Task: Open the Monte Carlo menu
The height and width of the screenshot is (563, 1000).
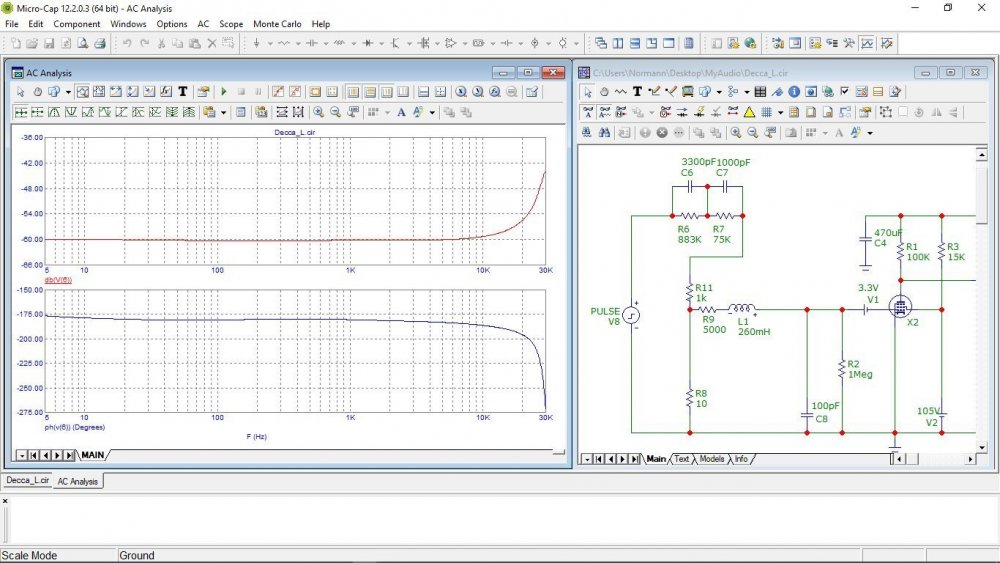Action: pyautogui.click(x=277, y=23)
